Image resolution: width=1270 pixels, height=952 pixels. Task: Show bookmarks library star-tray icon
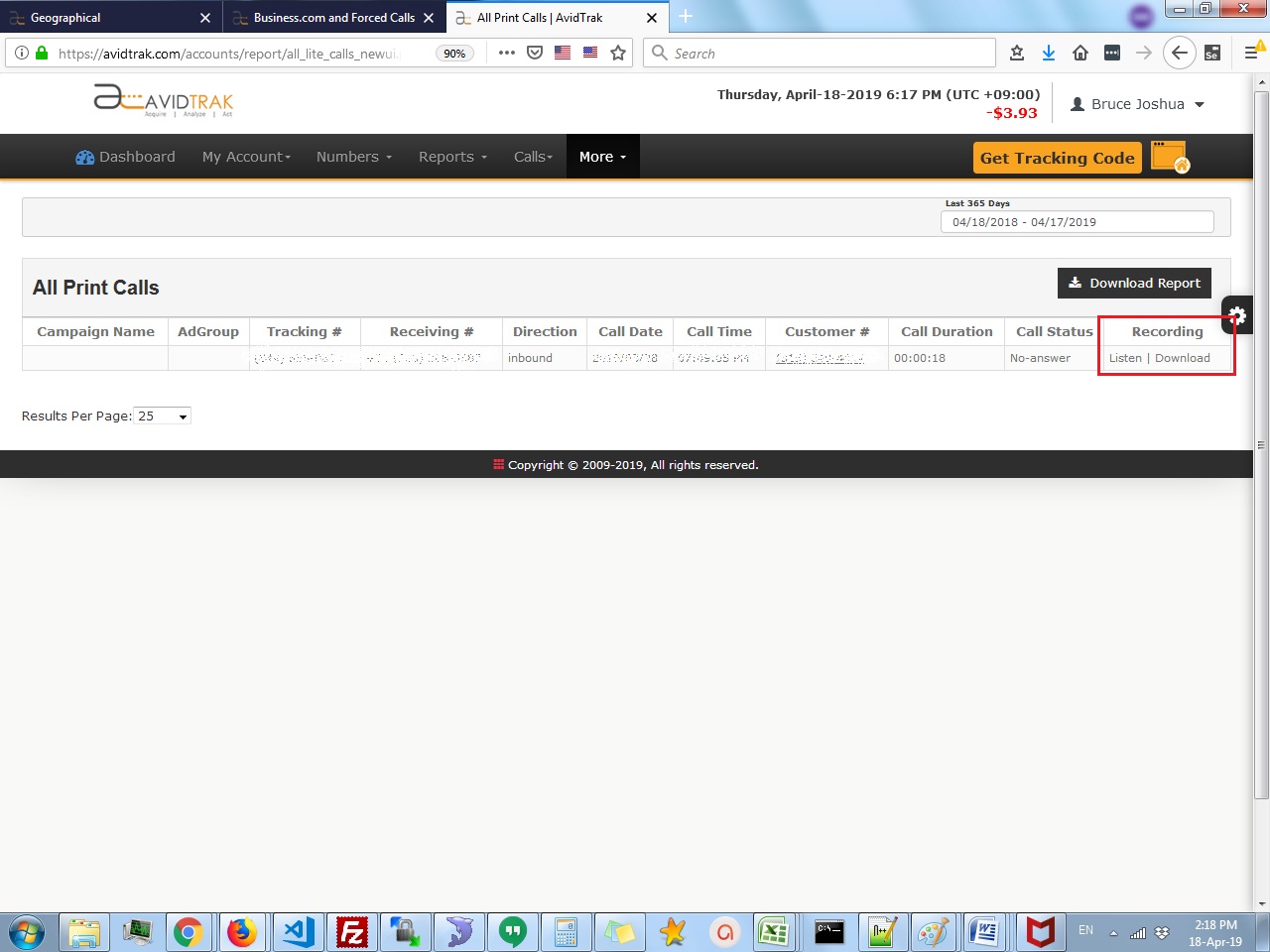[x=1017, y=54]
